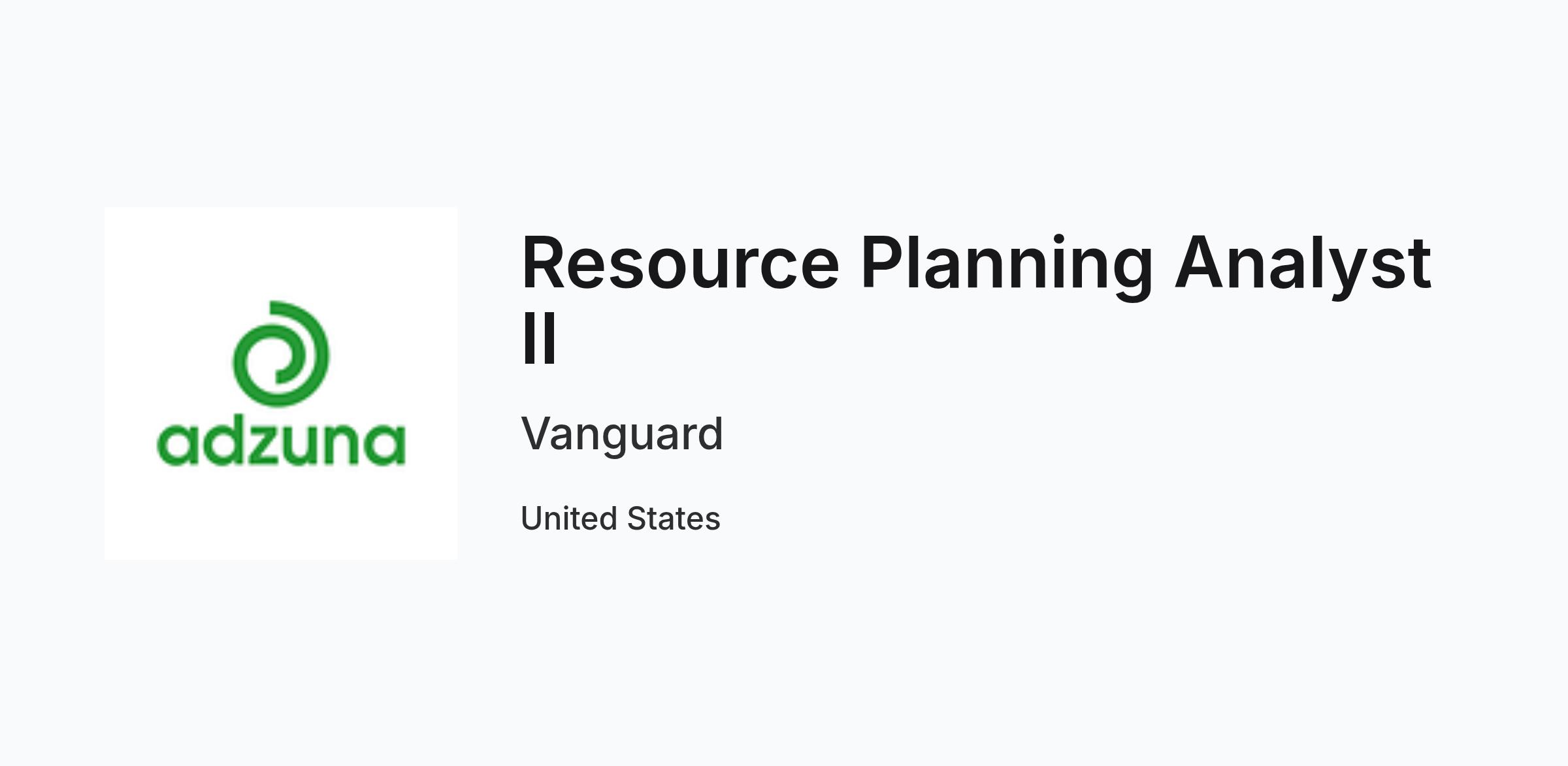
Task: Click the letter R starting the job title
Action: tap(544, 263)
